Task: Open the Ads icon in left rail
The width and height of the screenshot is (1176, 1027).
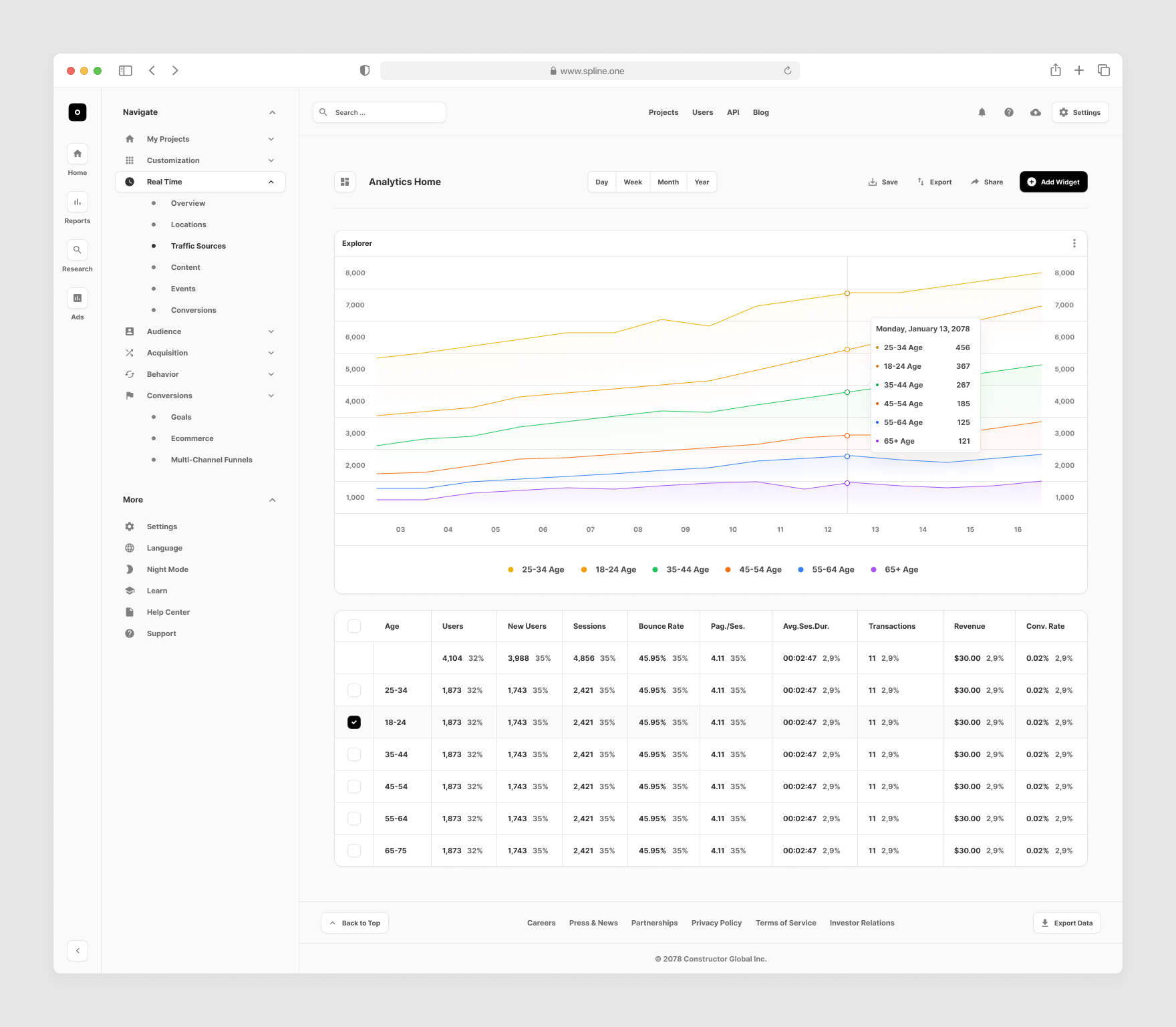Action: pyautogui.click(x=78, y=298)
